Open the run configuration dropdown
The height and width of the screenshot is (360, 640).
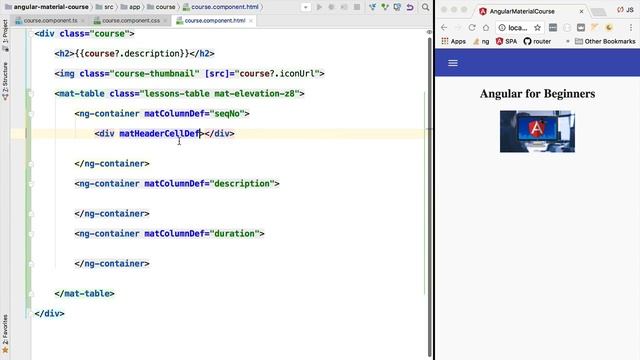tap(305, 7)
